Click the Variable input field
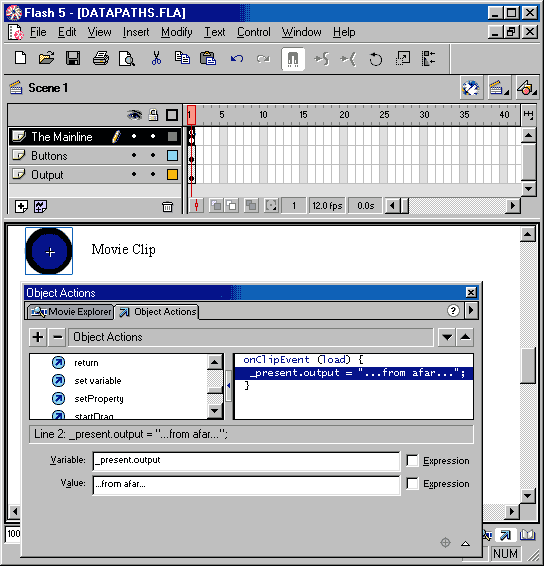Image resolution: width=544 pixels, height=566 pixels. click(x=246, y=461)
